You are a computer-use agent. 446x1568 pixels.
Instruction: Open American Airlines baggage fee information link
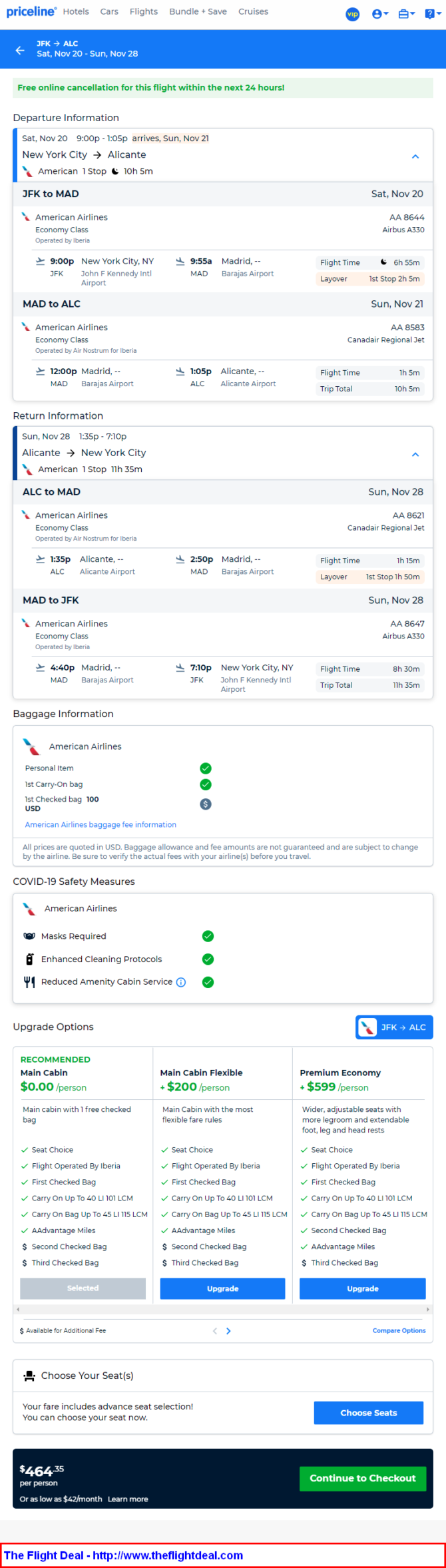click(101, 824)
